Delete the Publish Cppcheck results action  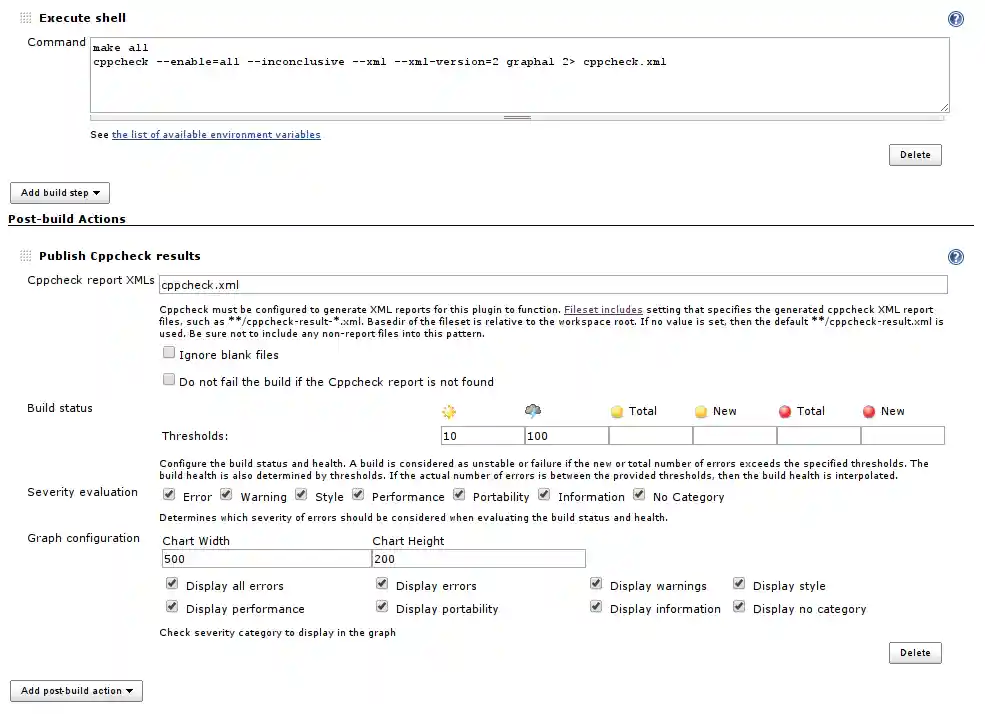coord(914,653)
